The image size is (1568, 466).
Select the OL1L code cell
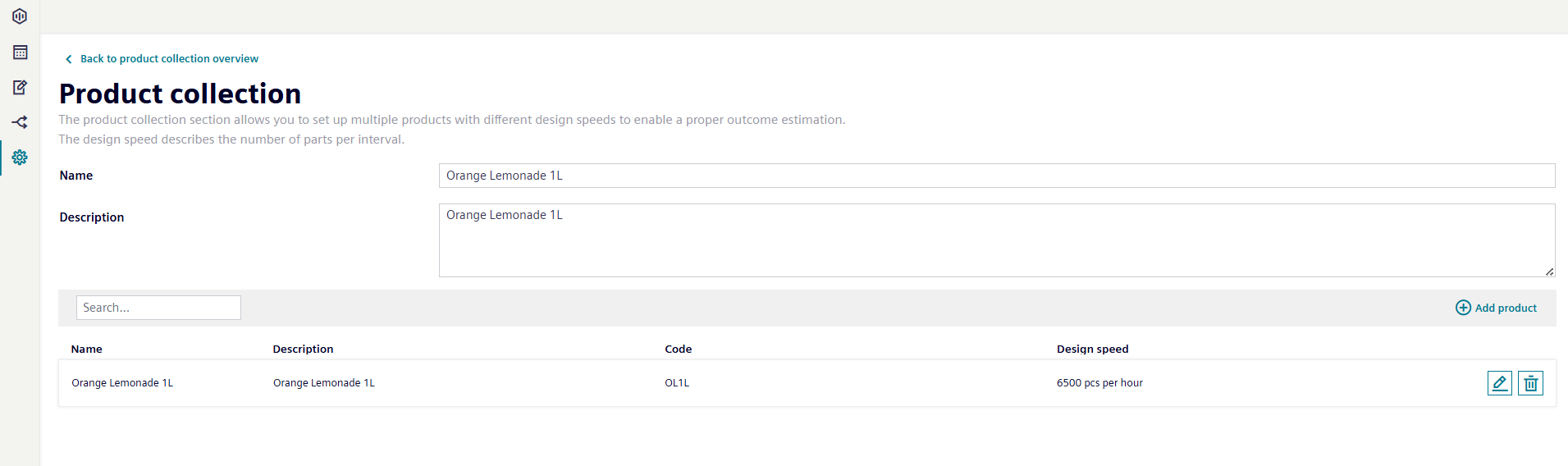pos(677,383)
